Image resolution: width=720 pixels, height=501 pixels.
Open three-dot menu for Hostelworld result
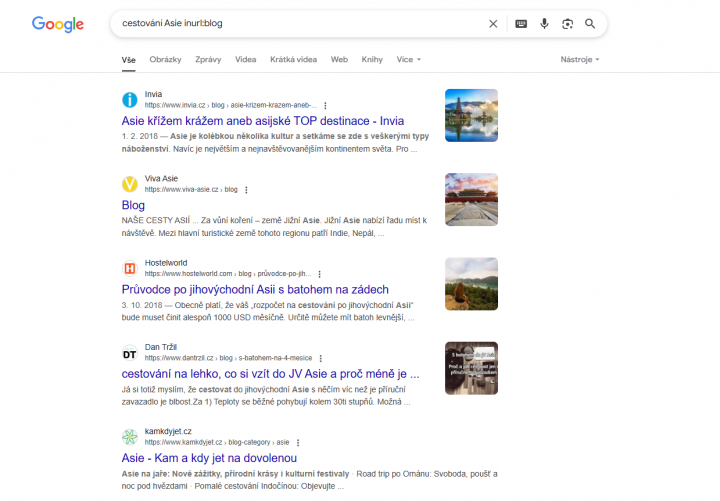pyautogui.click(x=320, y=274)
